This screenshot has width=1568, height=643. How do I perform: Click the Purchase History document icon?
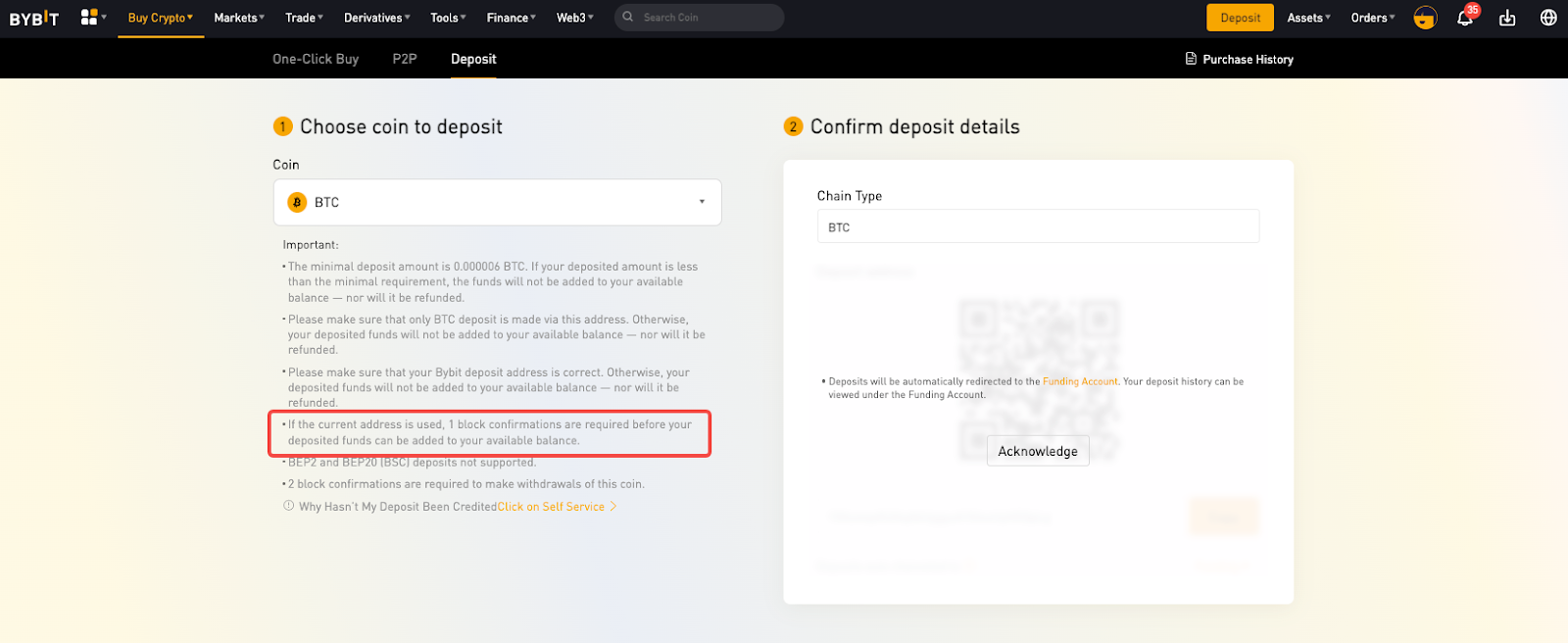1191,59
